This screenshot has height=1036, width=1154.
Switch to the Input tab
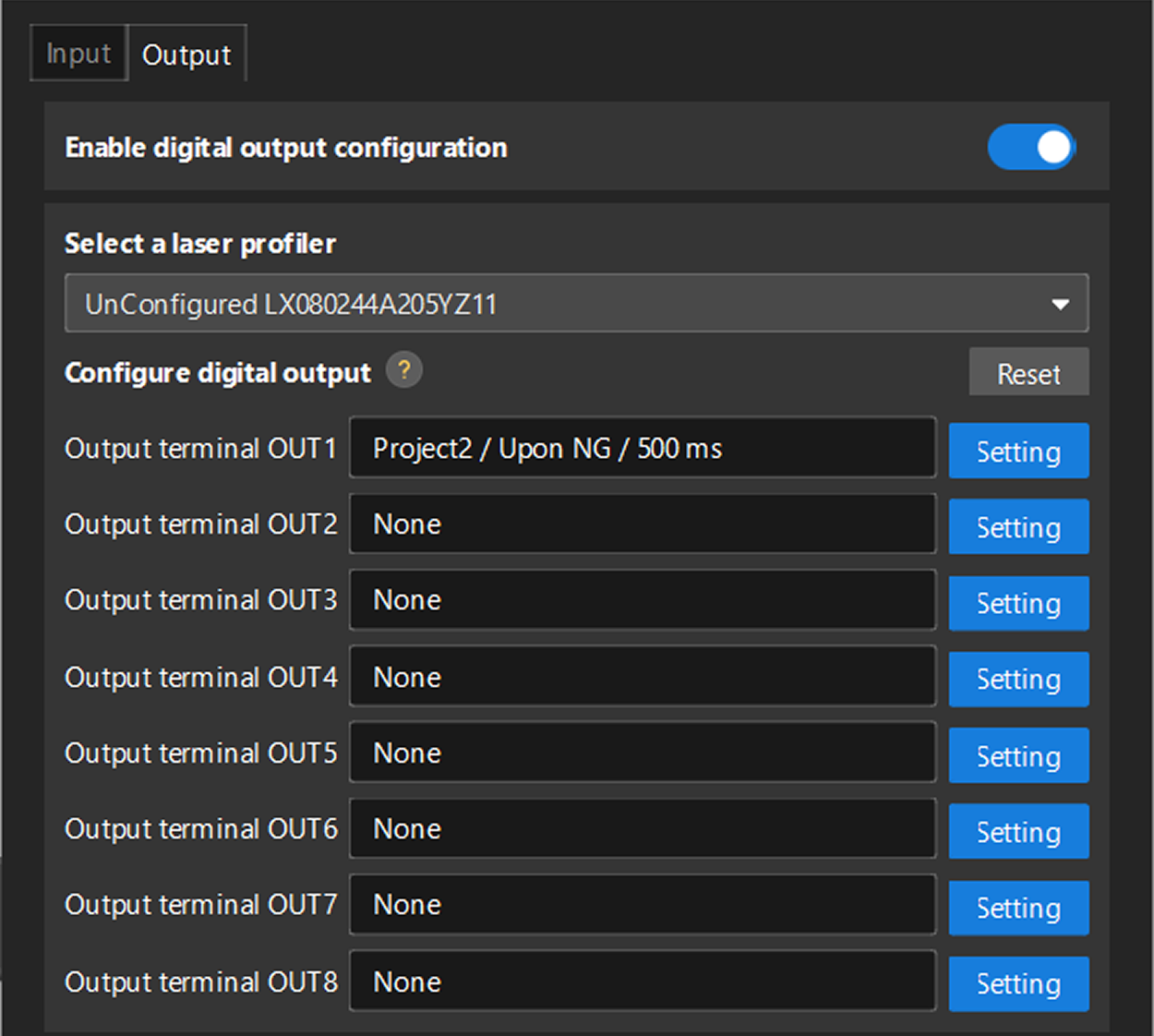point(78,53)
